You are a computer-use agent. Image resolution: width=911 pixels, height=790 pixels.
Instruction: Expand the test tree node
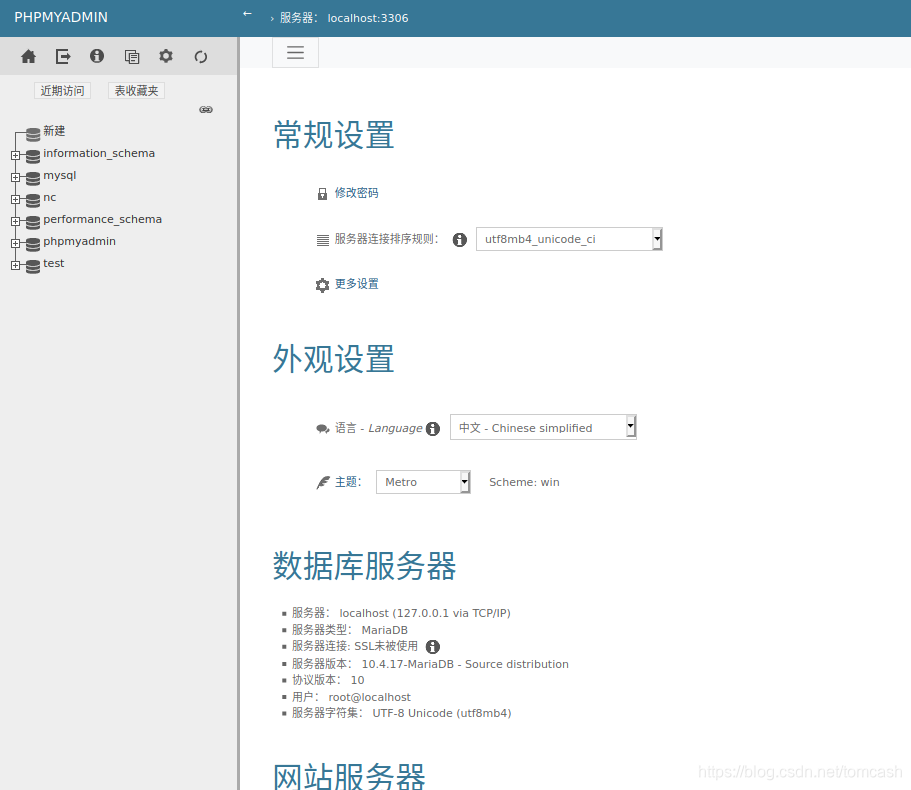16,265
